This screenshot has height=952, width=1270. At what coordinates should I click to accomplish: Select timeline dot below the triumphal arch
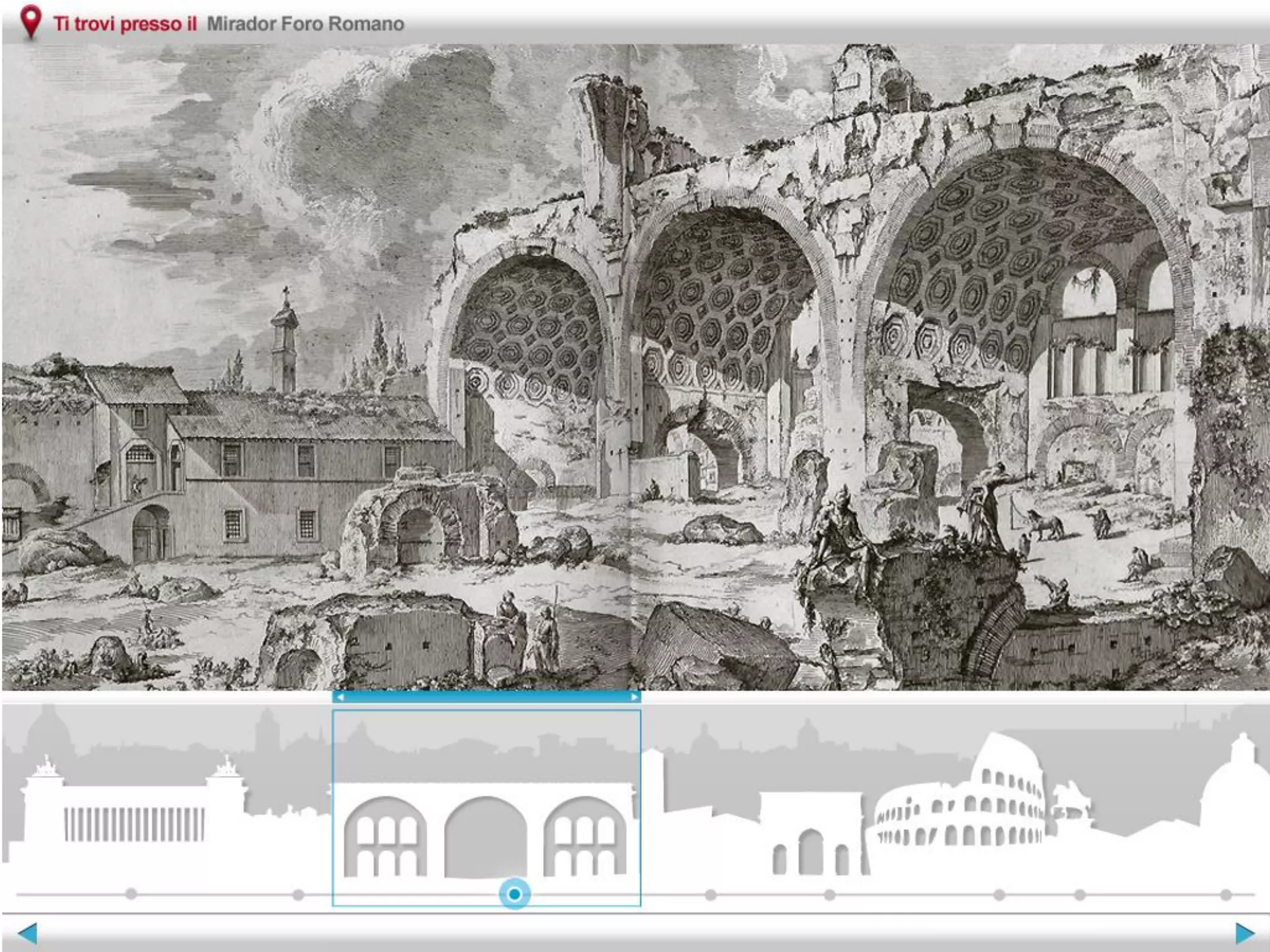pos(830,895)
